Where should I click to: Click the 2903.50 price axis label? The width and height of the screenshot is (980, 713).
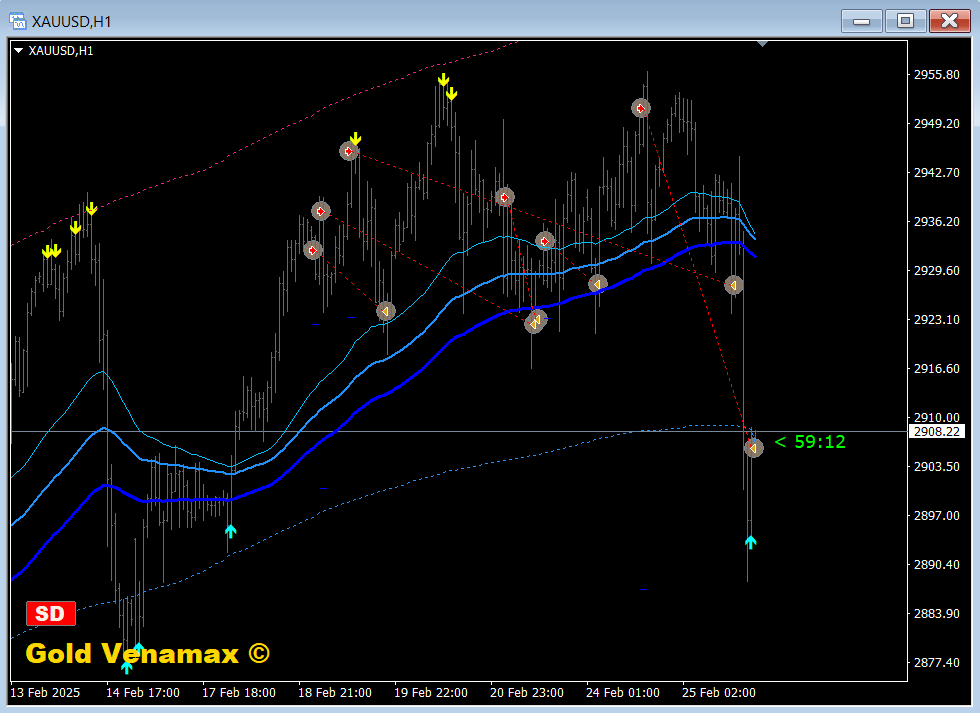(936, 467)
